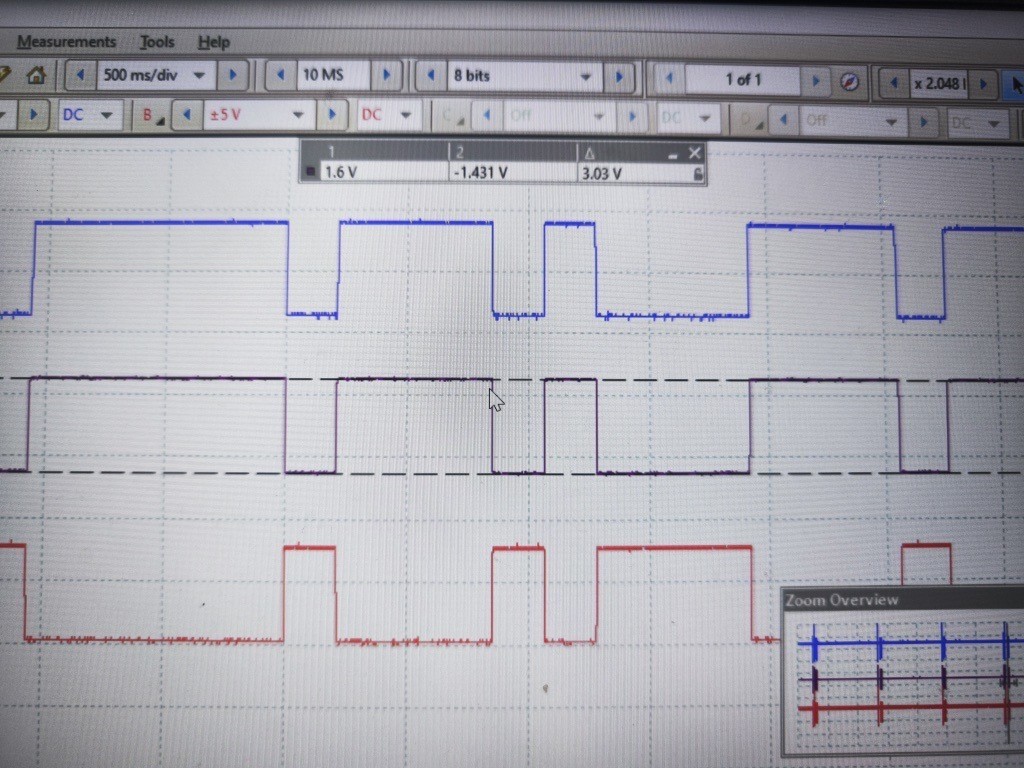Click the home icon in the toolbar
Image resolution: width=1024 pixels, height=768 pixels.
[x=35, y=75]
